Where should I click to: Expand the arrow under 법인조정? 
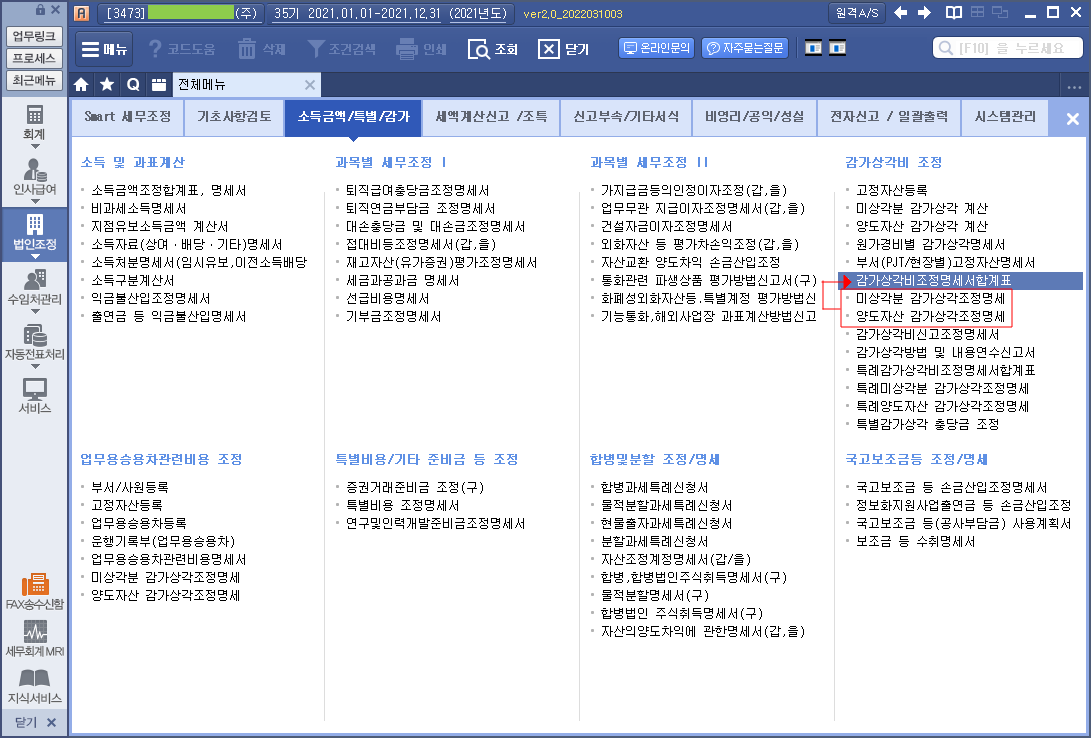tap(35, 256)
